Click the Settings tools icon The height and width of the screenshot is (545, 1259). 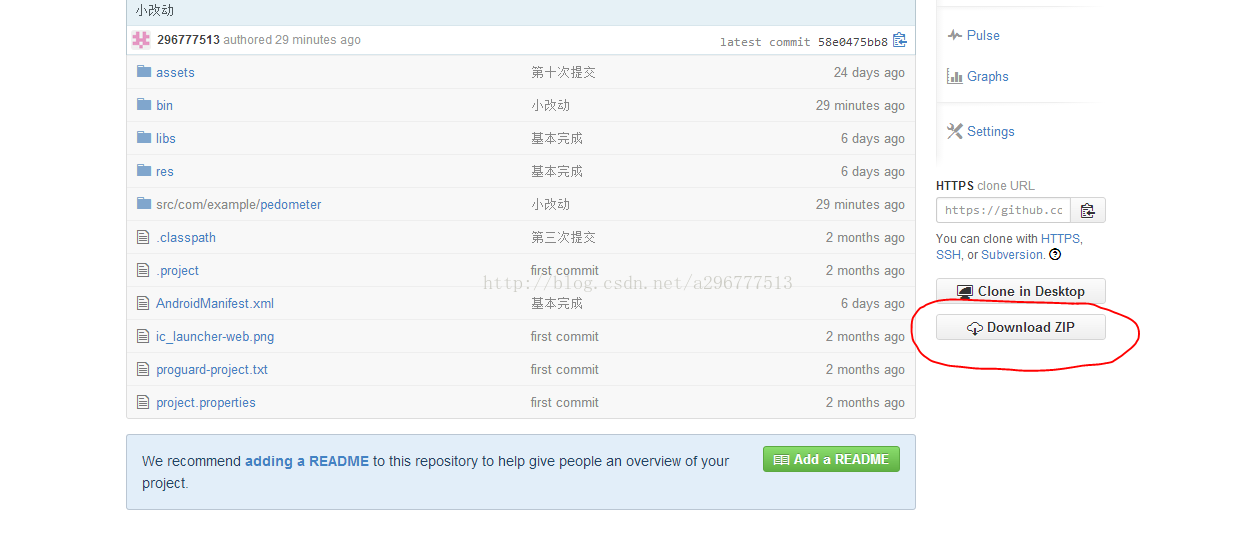pos(955,131)
